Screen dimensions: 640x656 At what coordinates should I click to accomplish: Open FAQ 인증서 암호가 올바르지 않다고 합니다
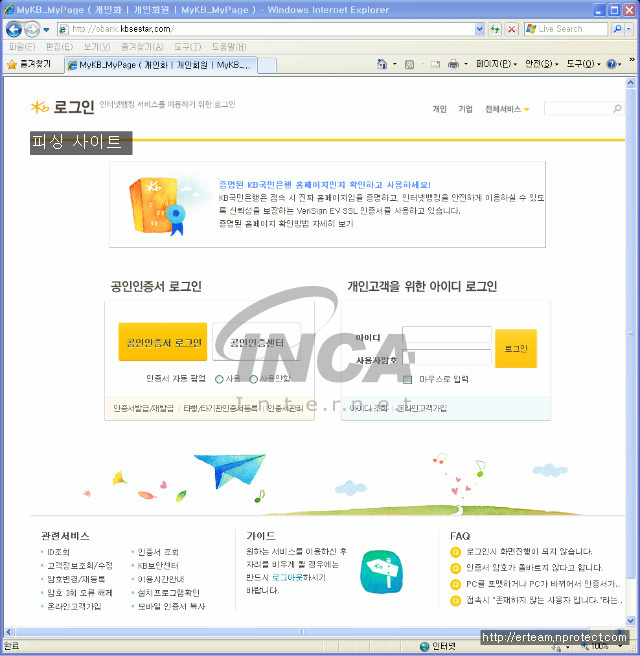tap(534, 568)
